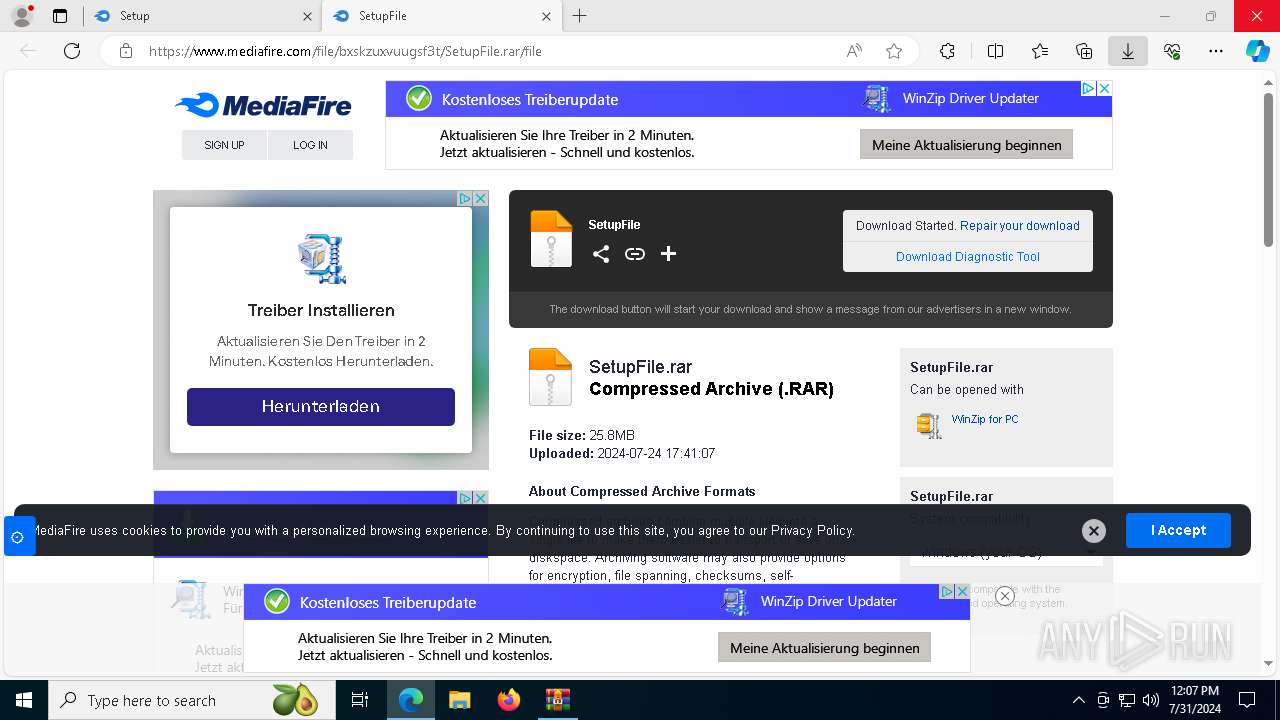Image resolution: width=1280 pixels, height=720 pixels.
Task: Refresh the current page
Action: [72, 51]
